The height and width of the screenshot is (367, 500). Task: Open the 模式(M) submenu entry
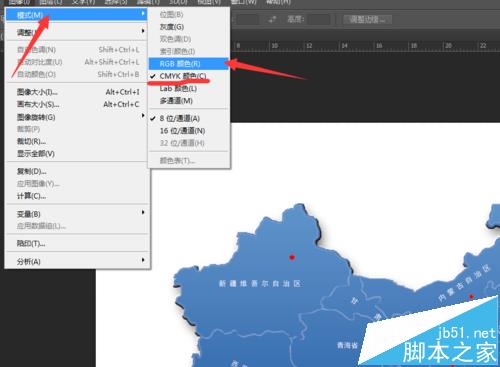tap(77, 15)
